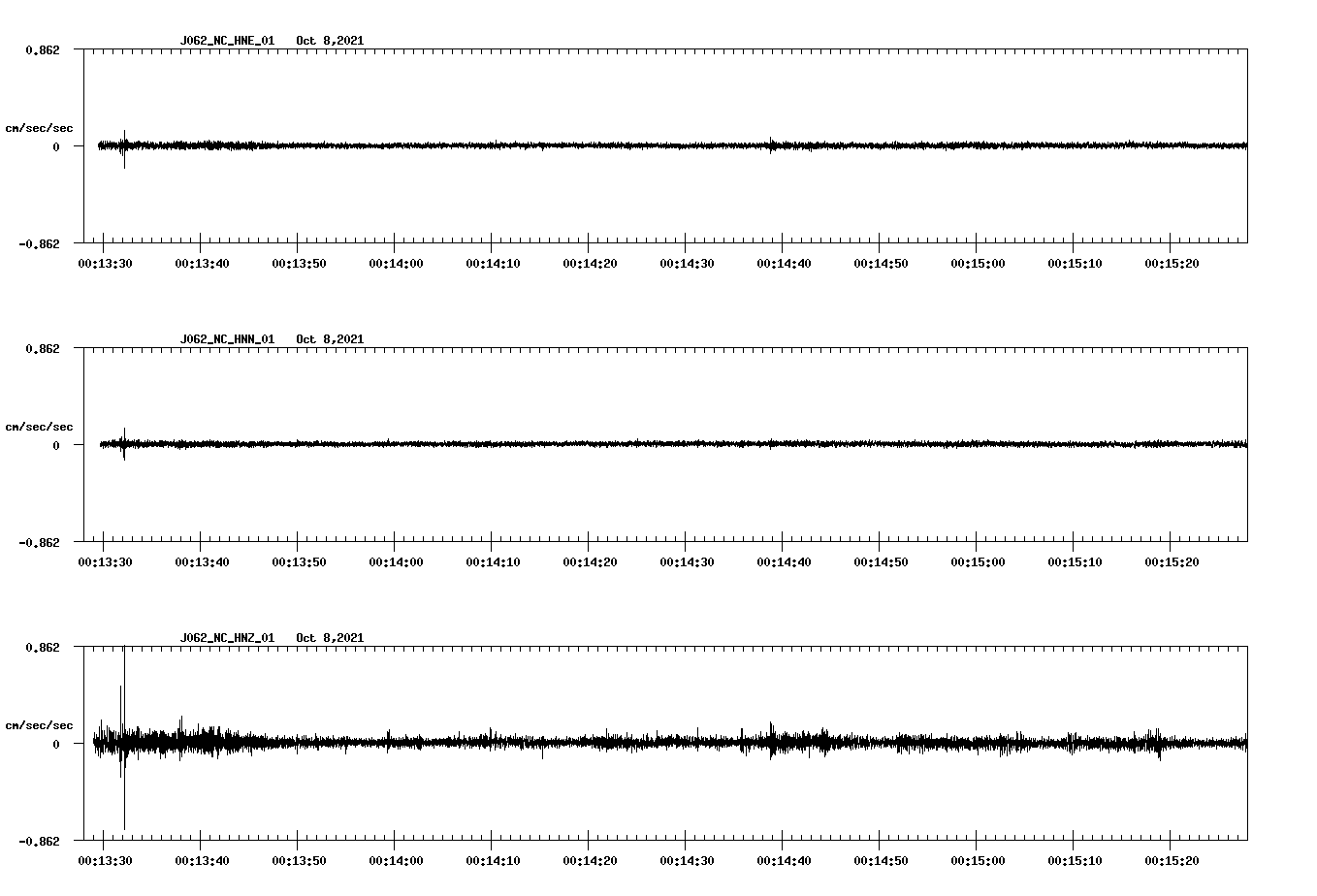The height and width of the screenshot is (896, 1317).
Task: Click the 00:13:30 time label under HNZ plot
Action: click(105, 861)
